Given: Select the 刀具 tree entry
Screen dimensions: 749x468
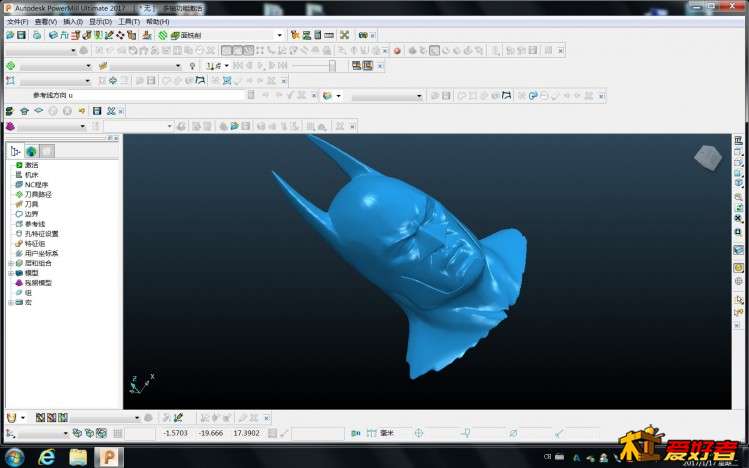Looking at the screenshot, I should point(32,204).
